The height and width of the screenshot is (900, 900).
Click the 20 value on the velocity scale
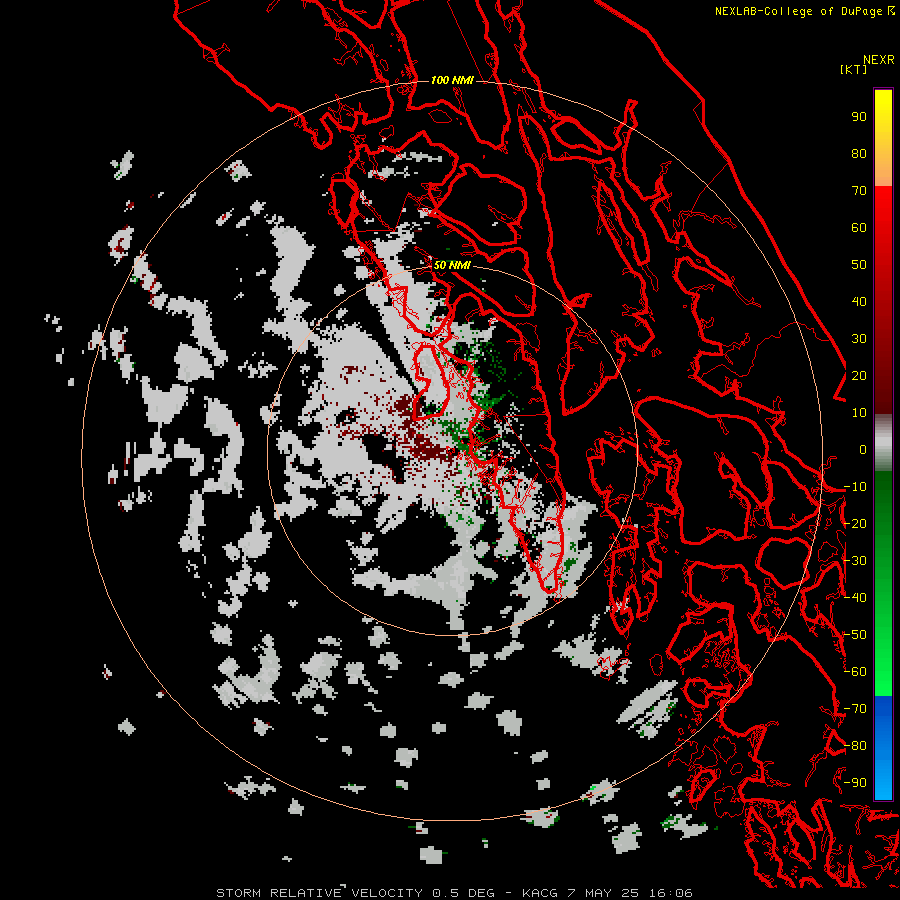click(x=859, y=376)
